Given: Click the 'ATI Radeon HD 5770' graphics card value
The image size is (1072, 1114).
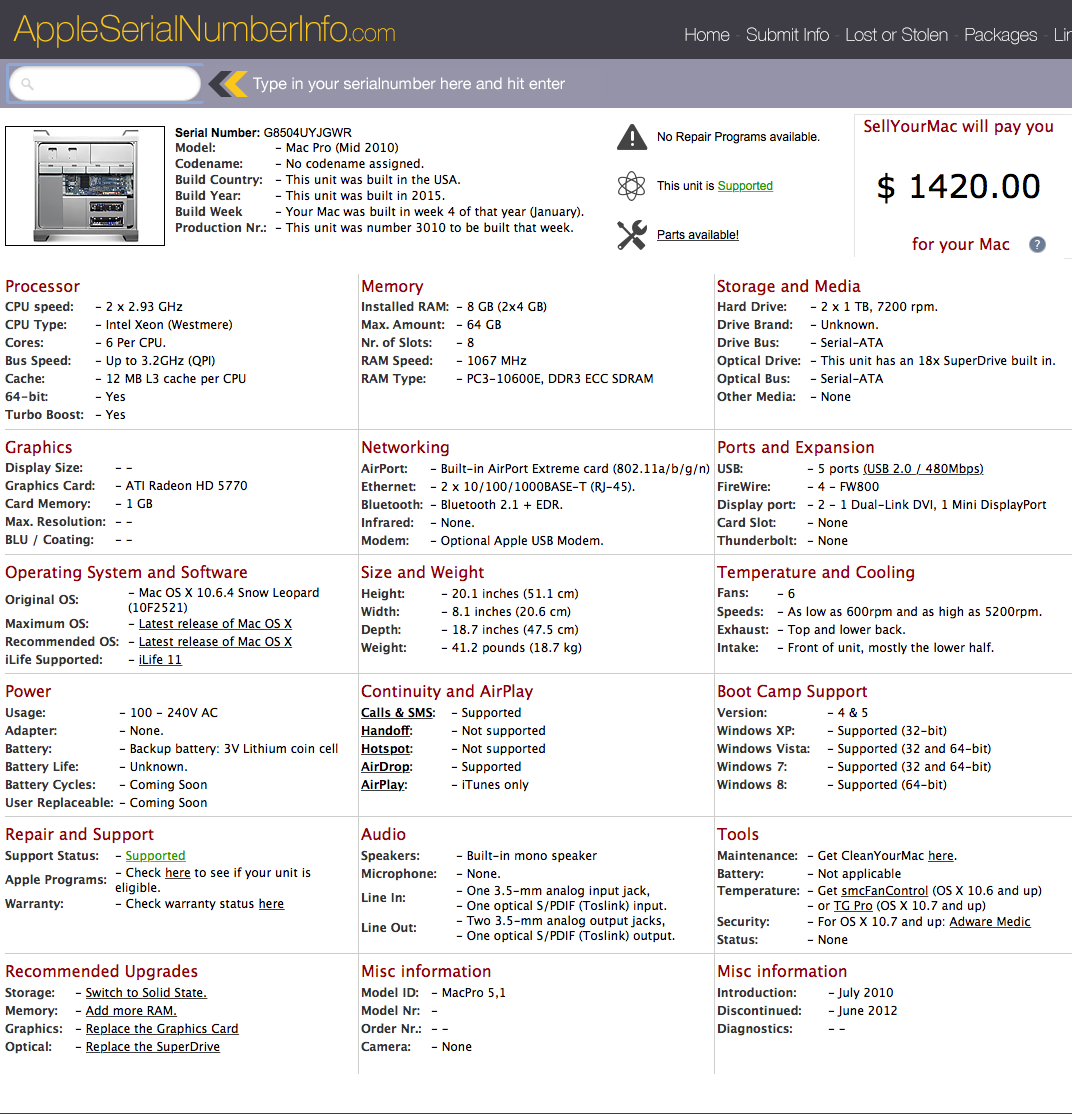Looking at the screenshot, I should (186, 486).
